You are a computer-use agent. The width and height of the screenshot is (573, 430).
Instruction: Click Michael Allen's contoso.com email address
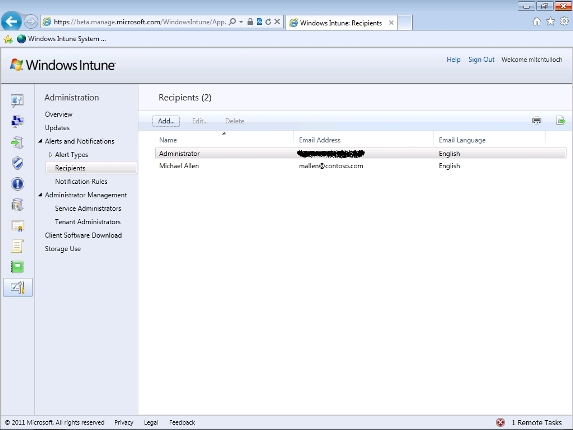(x=331, y=166)
